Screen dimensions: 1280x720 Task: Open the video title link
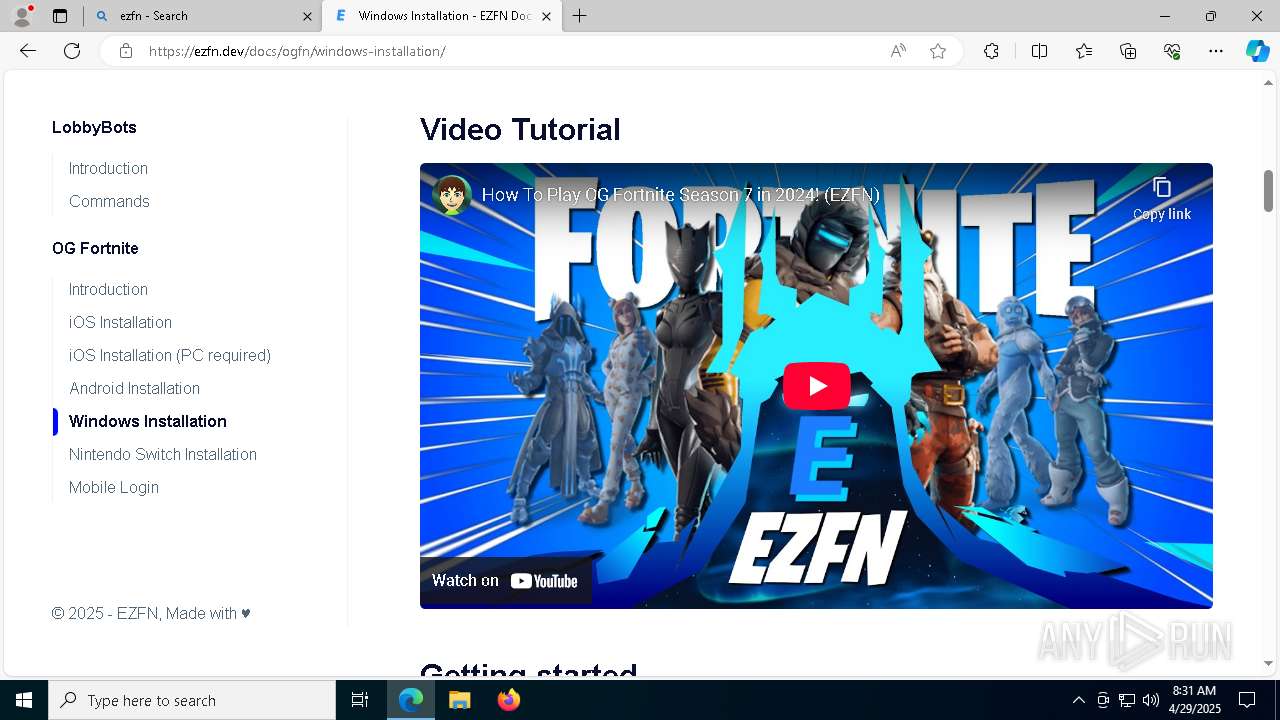pos(680,195)
